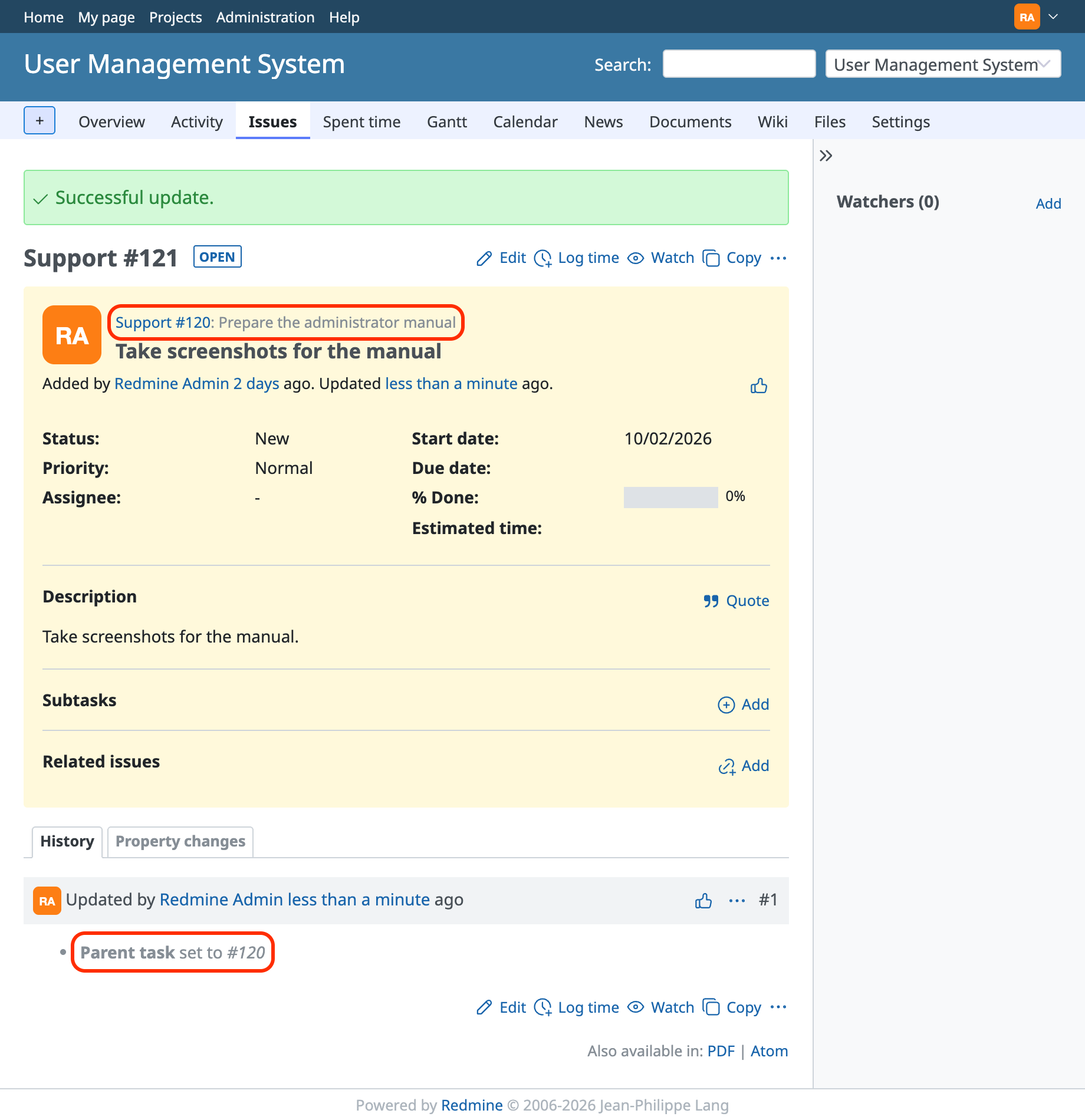Like the issue with thumbs-up icon
1085x1120 pixels.
(x=759, y=386)
